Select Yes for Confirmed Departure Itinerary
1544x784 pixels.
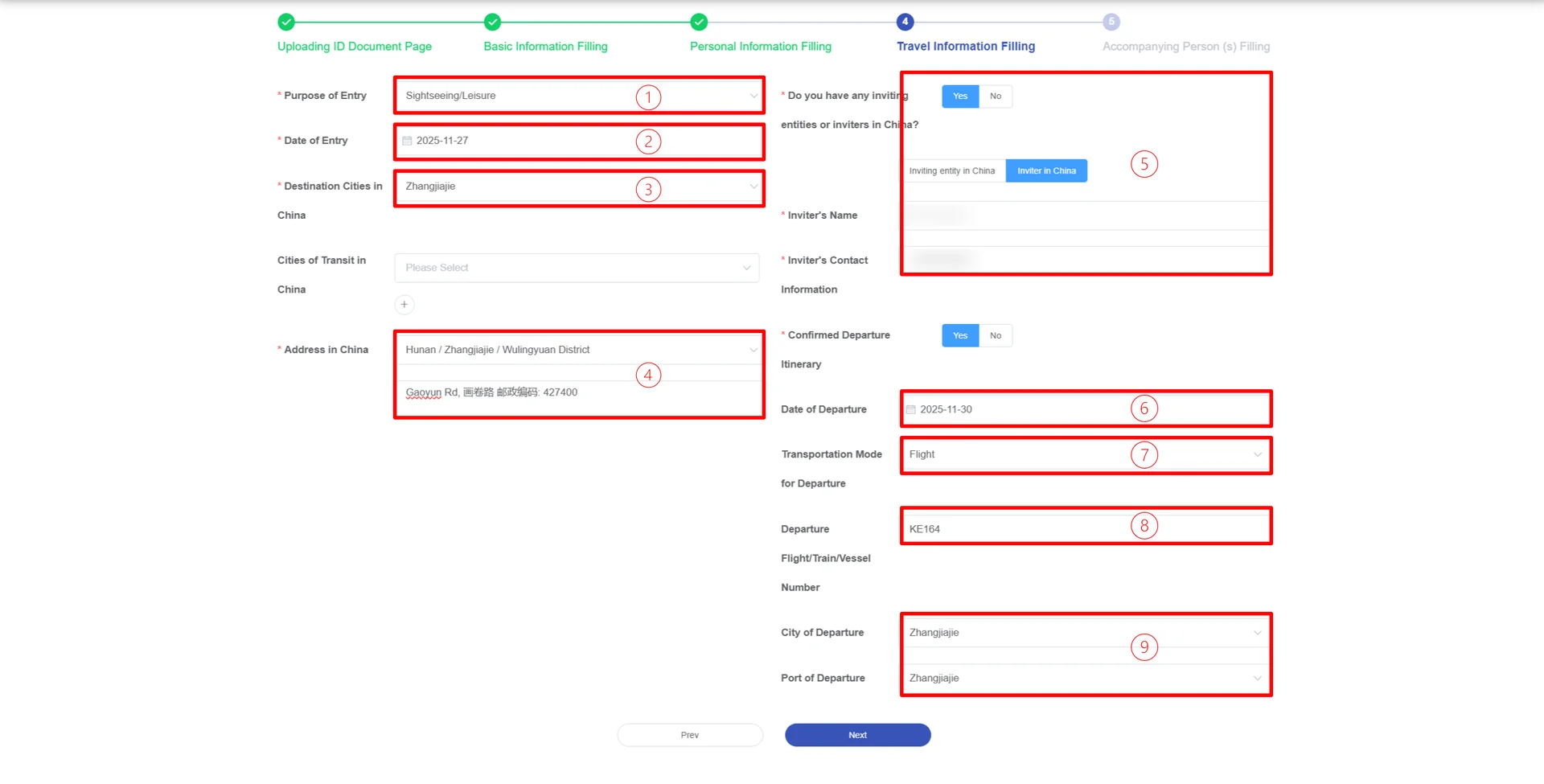[x=960, y=336]
